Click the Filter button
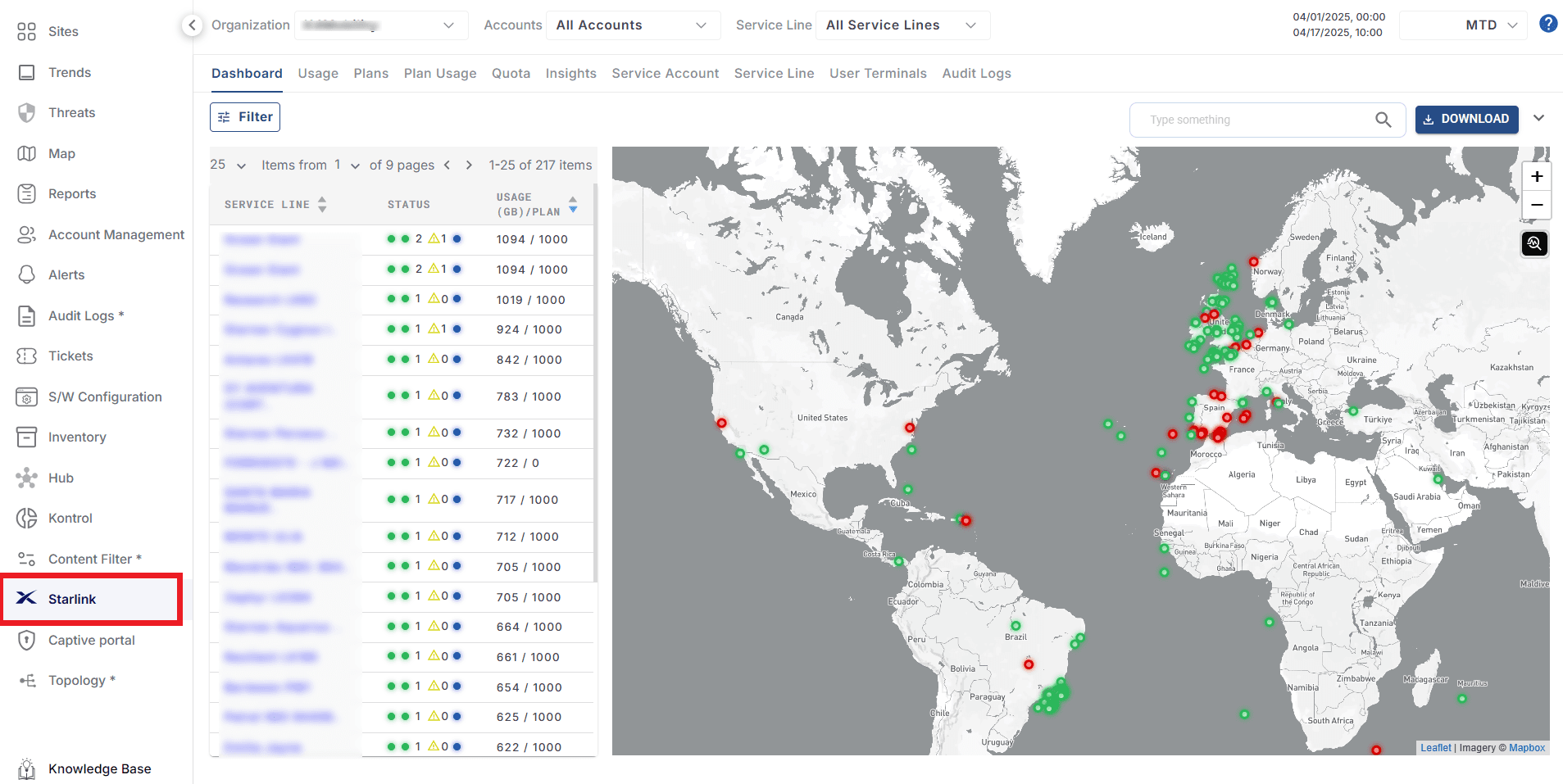Screen dimensions: 1563x784 click(x=244, y=116)
